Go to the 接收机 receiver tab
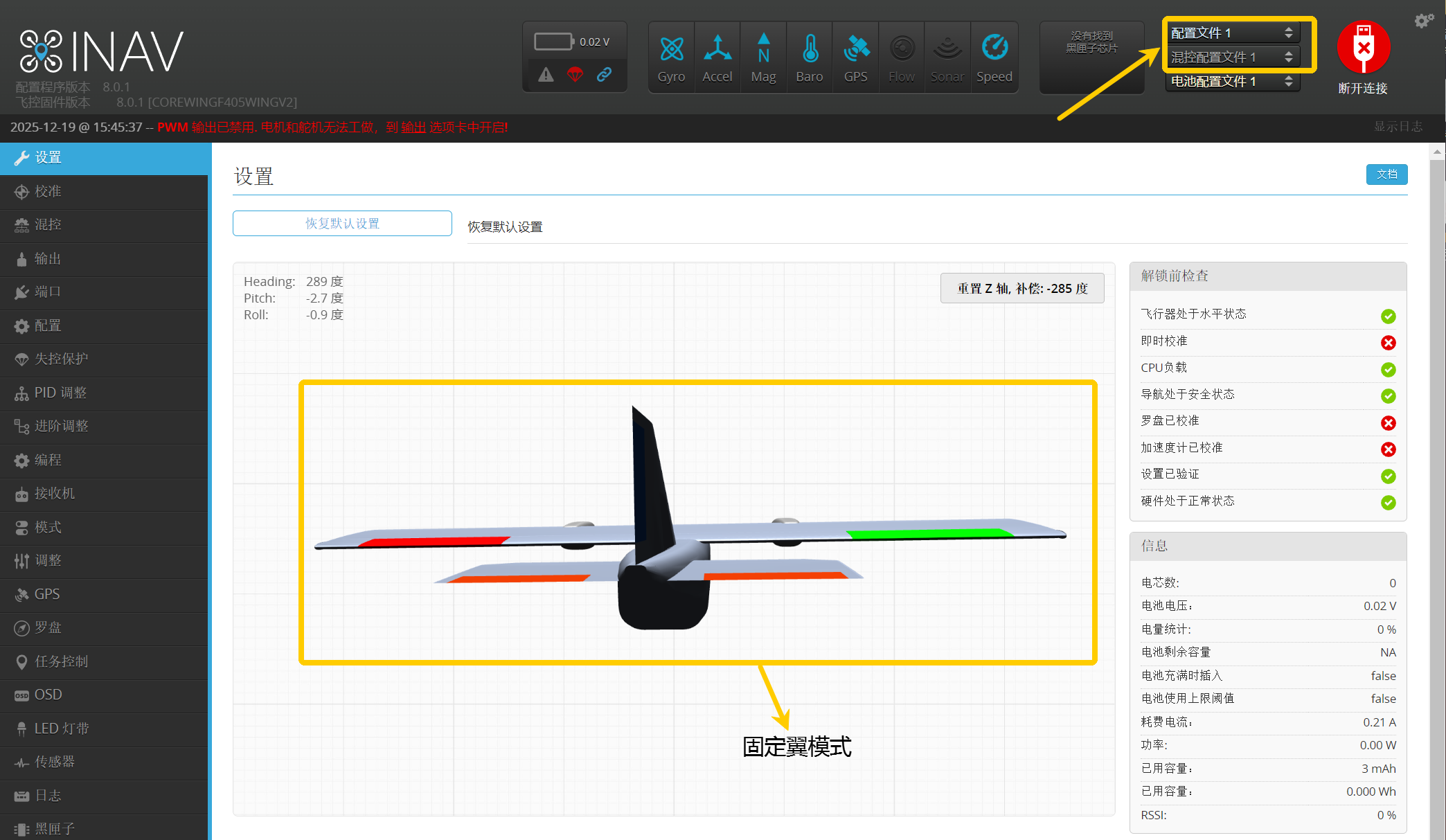Viewport: 1446px width, 840px height. coord(55,493)
